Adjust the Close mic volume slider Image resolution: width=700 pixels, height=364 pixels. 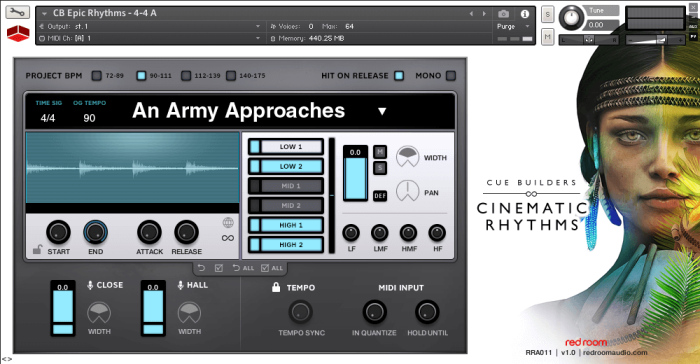63,308
